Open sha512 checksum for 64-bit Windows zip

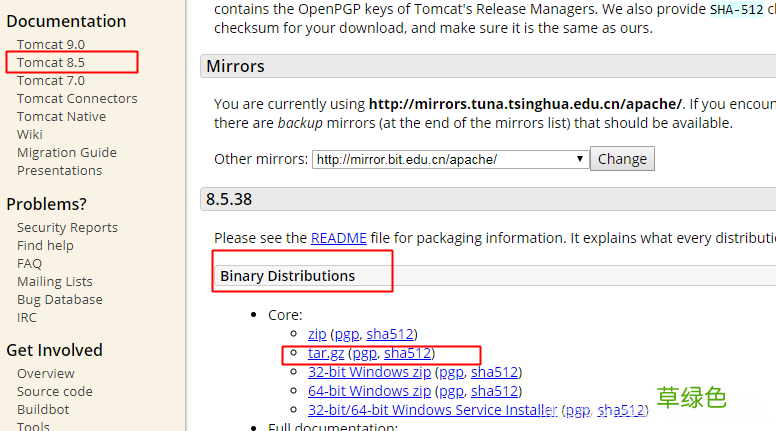[494, 391]
